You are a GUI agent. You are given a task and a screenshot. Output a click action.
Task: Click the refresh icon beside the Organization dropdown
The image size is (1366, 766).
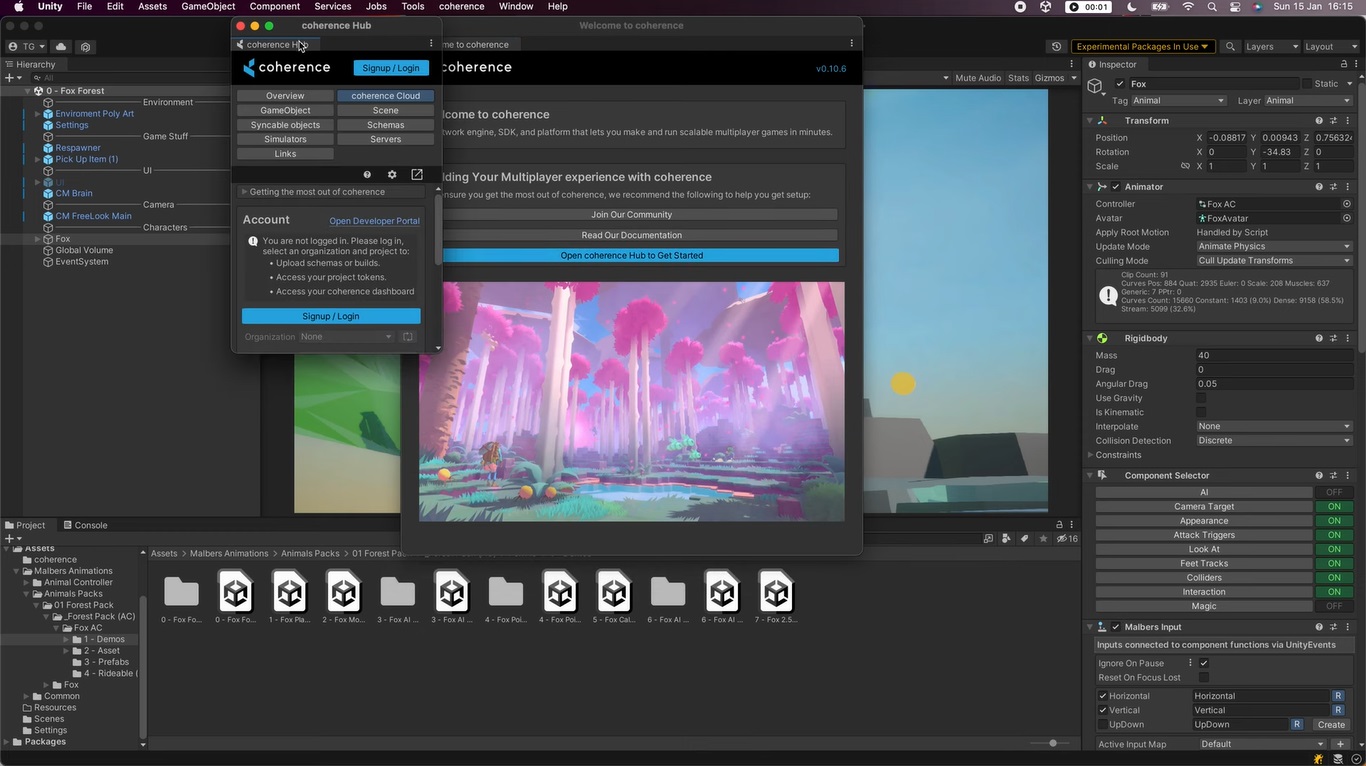tap(408, 337)
